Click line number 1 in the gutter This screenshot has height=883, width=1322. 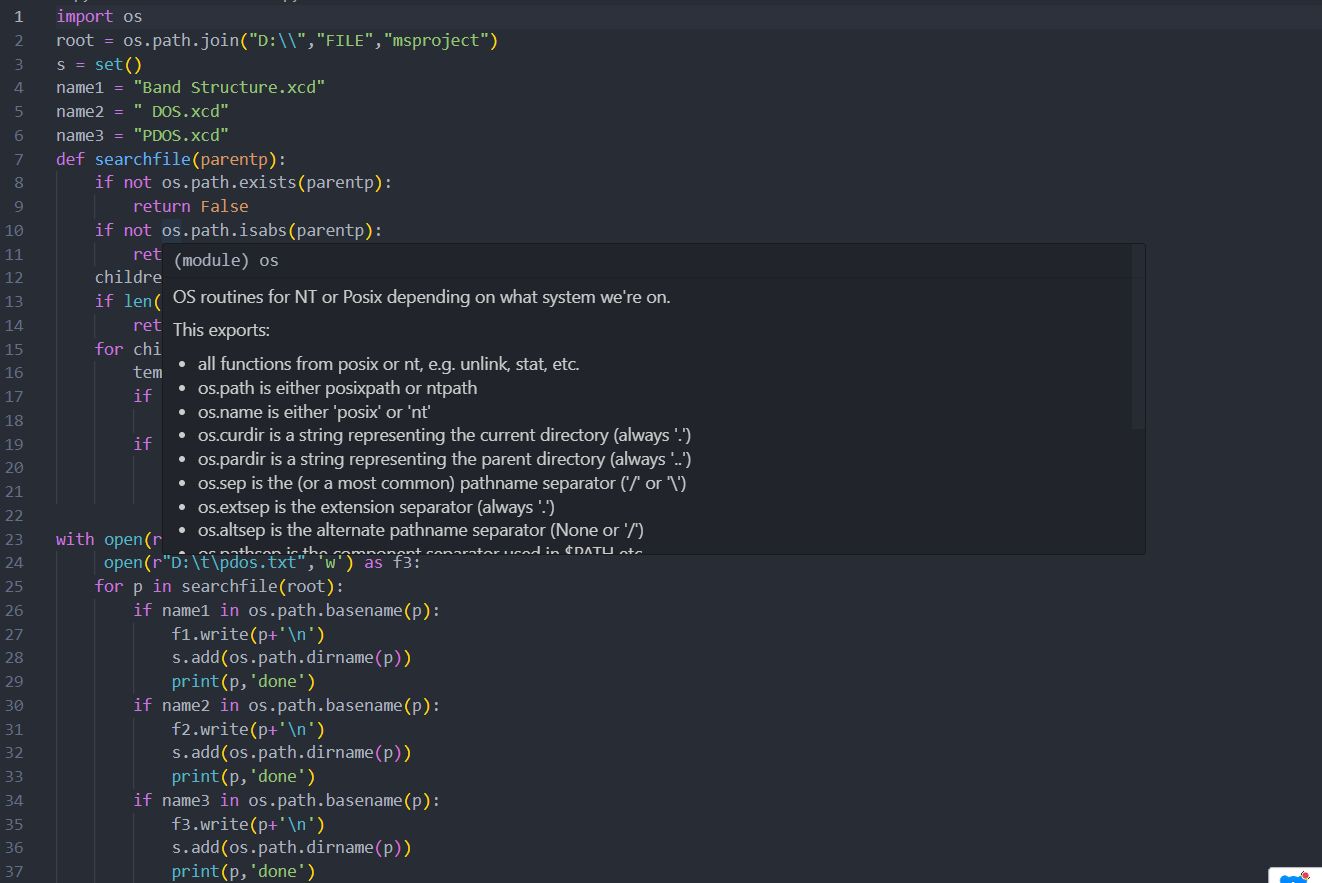[x=19, y=16]
